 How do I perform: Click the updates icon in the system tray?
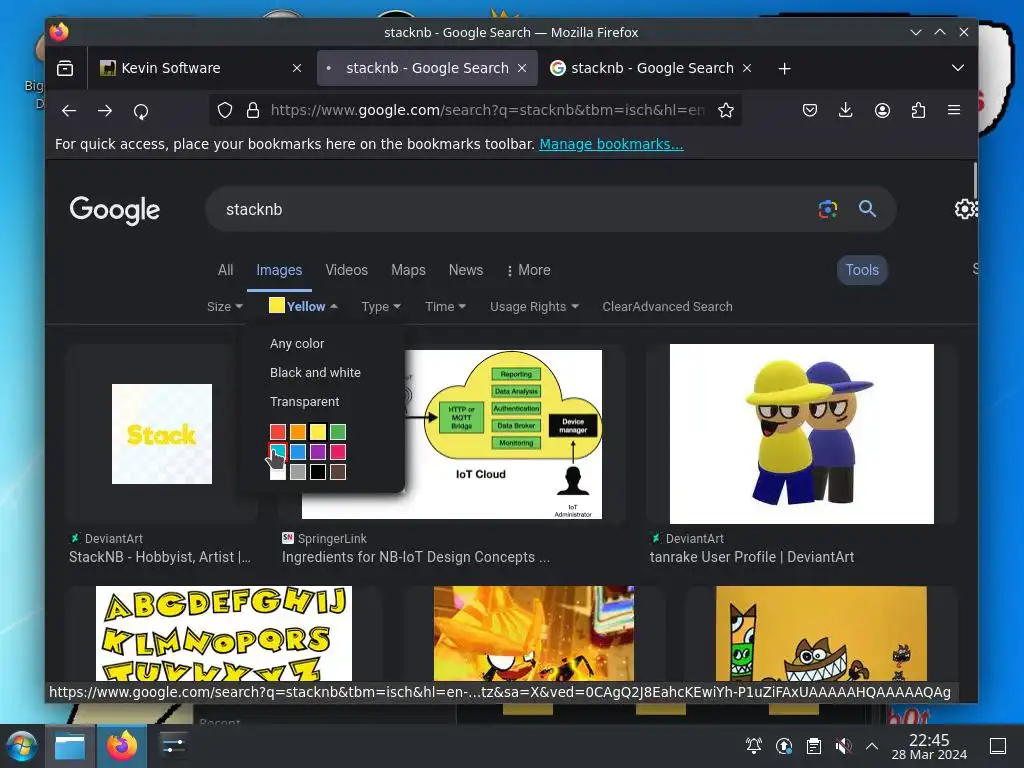[784, 746]
